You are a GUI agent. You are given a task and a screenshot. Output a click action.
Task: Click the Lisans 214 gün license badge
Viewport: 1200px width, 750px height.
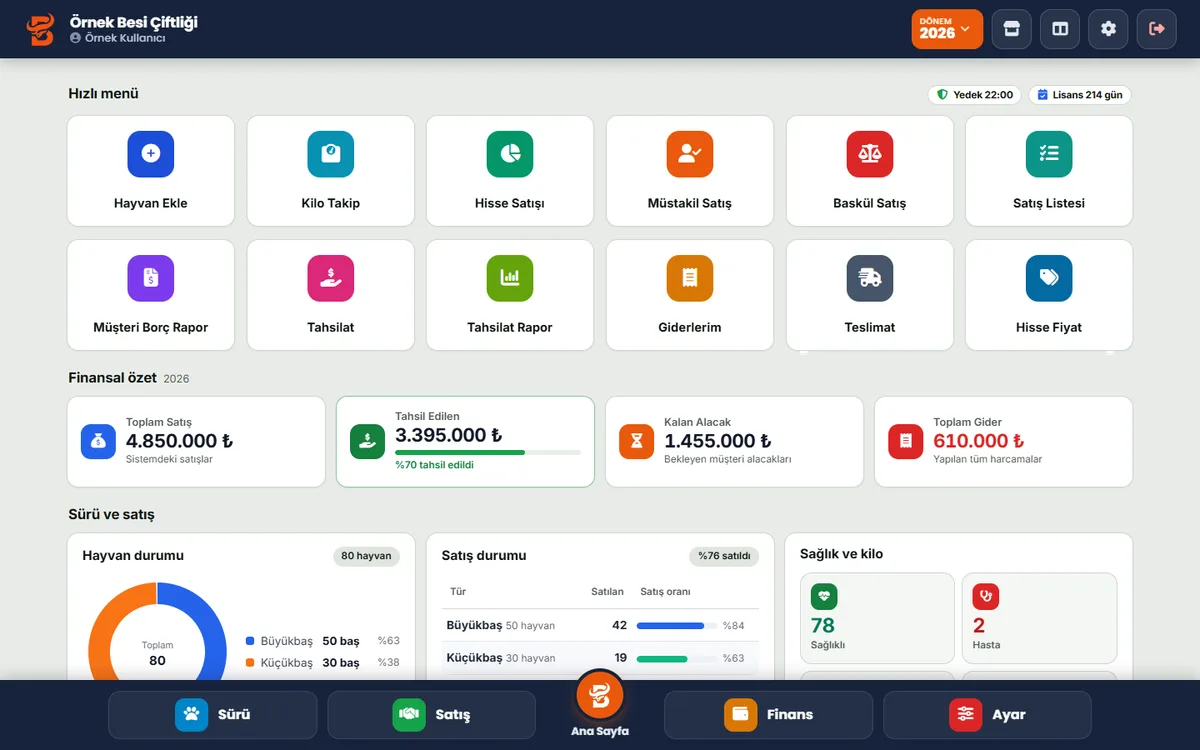point(1080,95)
